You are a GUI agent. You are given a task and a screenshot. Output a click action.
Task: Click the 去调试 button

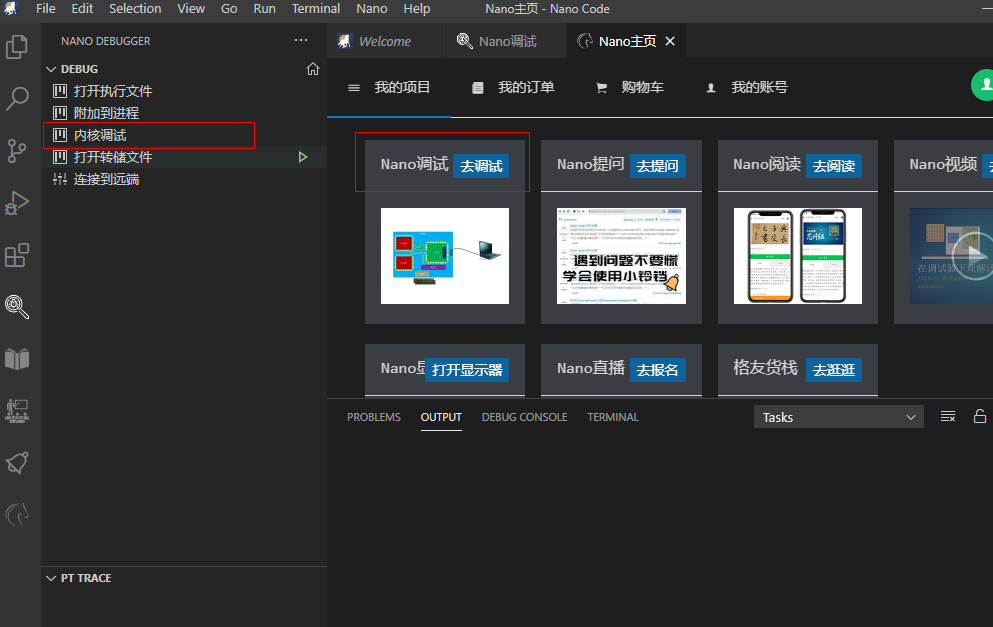pyautogui.click(x=481, y=166)
